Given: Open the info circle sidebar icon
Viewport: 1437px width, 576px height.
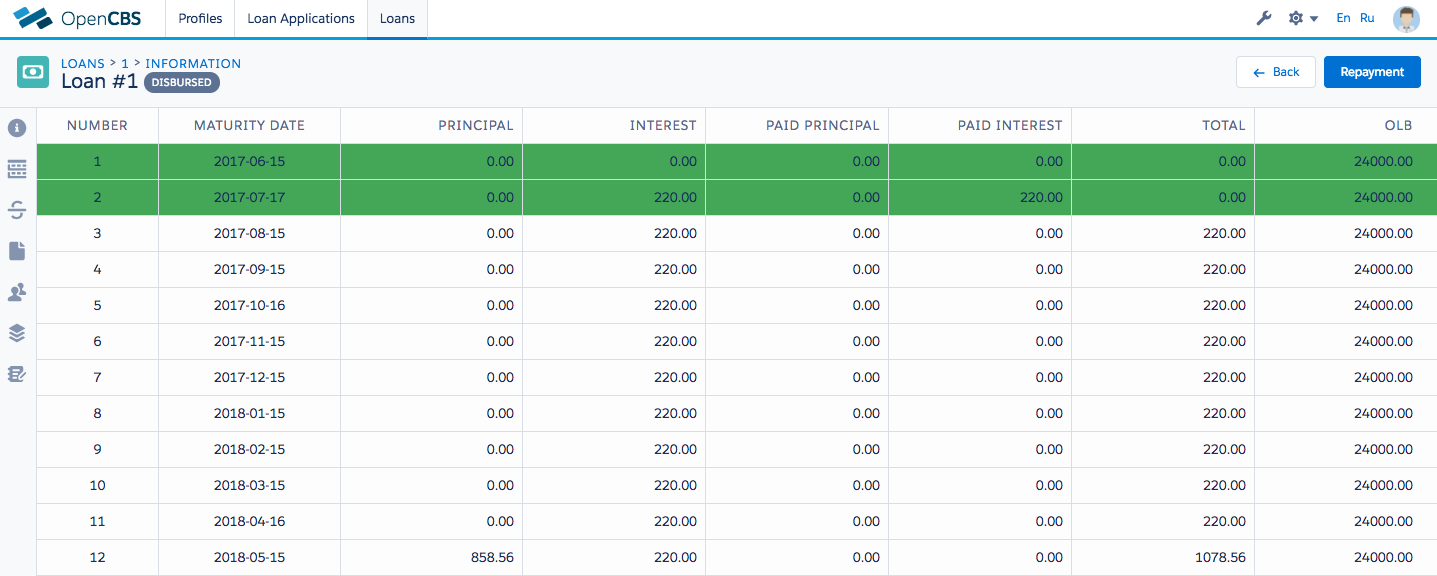Looking at the screenshot, I should (17, 128).
